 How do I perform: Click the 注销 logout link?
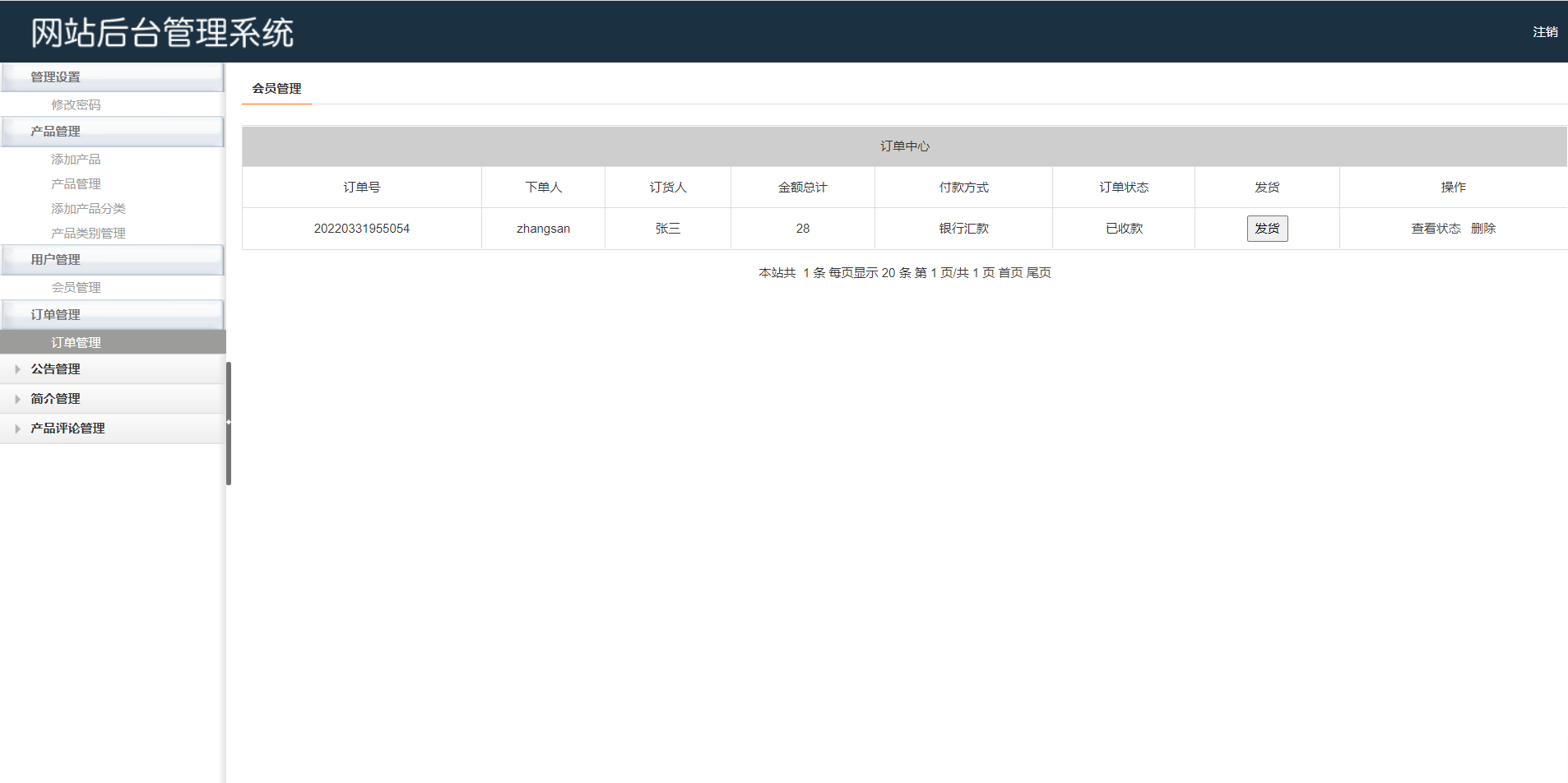tap(1545, 32)
